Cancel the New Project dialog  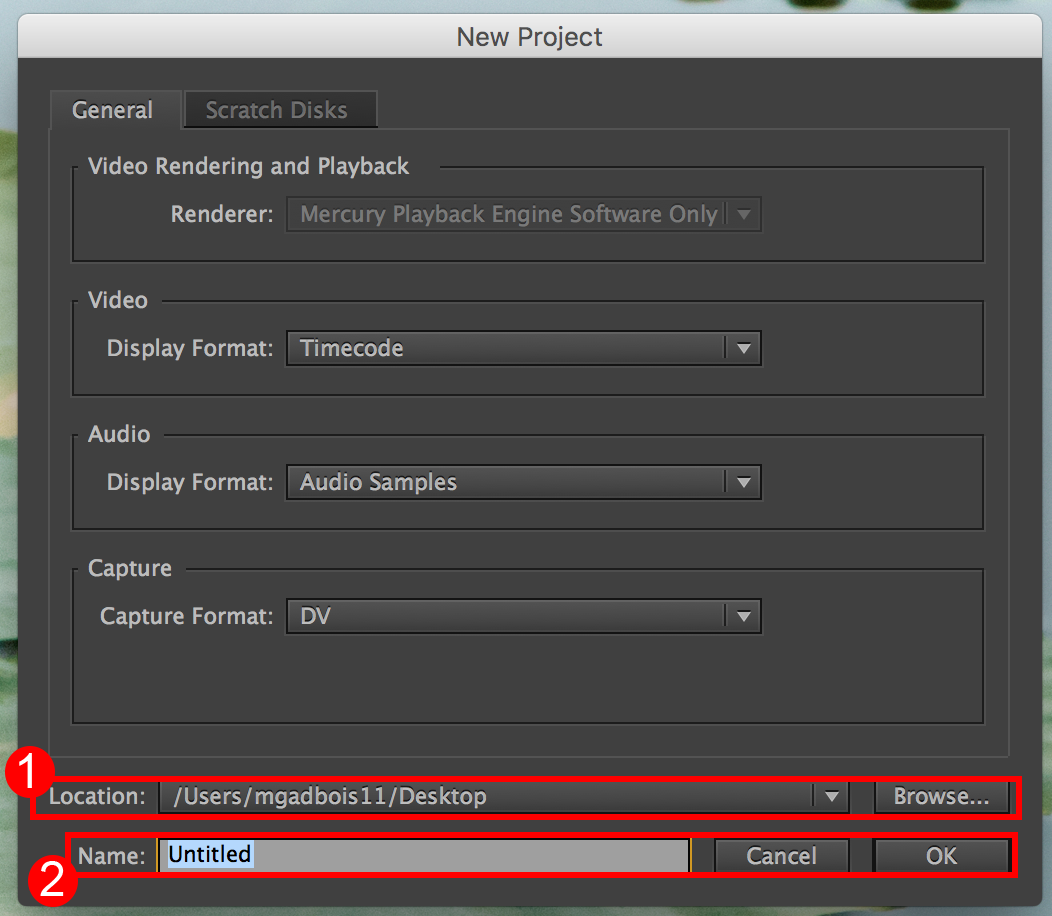[x=782, y=856]
